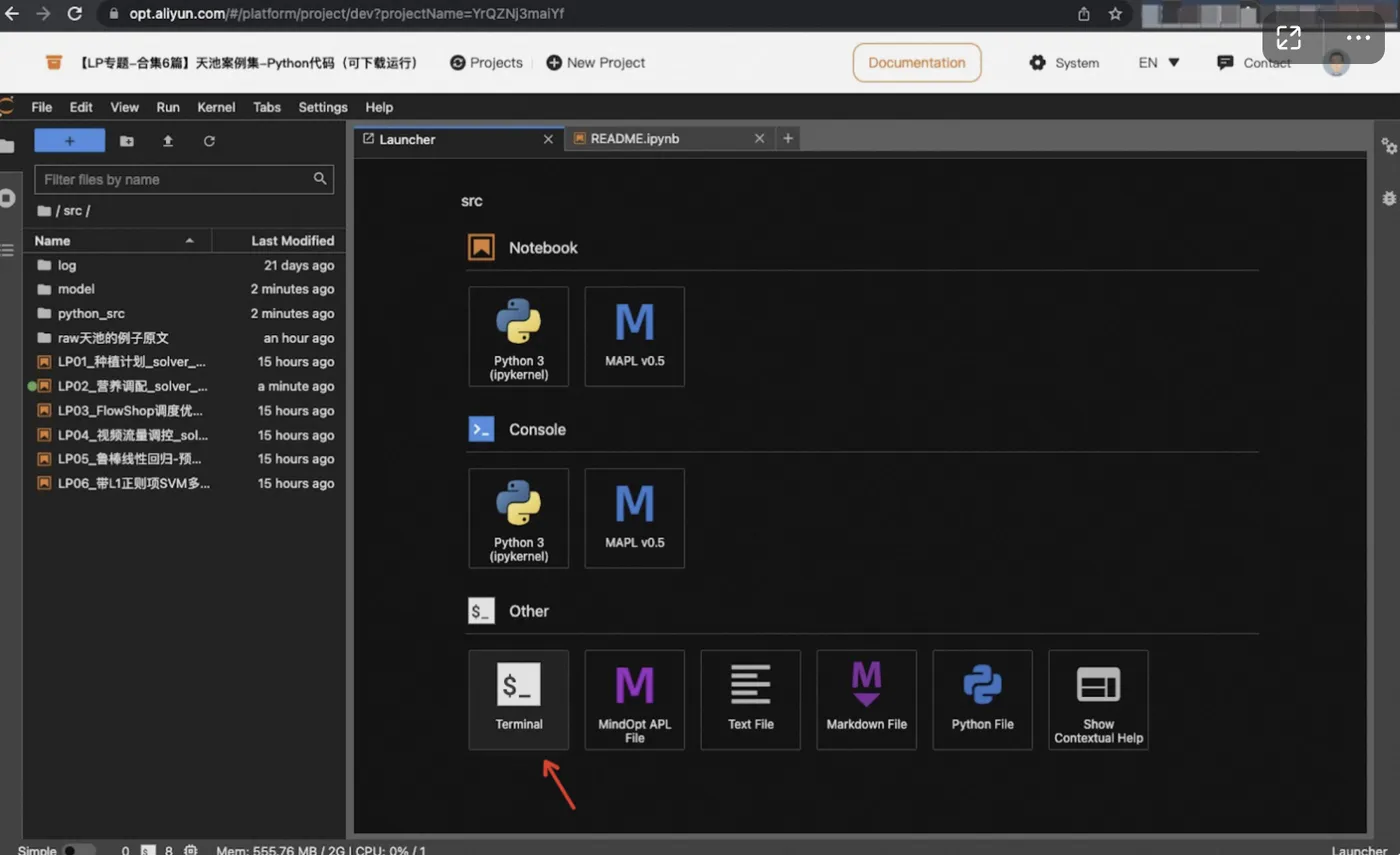1400x855 pixels.
Task: Click the browser reload icon
Action: tap(74, 14)
